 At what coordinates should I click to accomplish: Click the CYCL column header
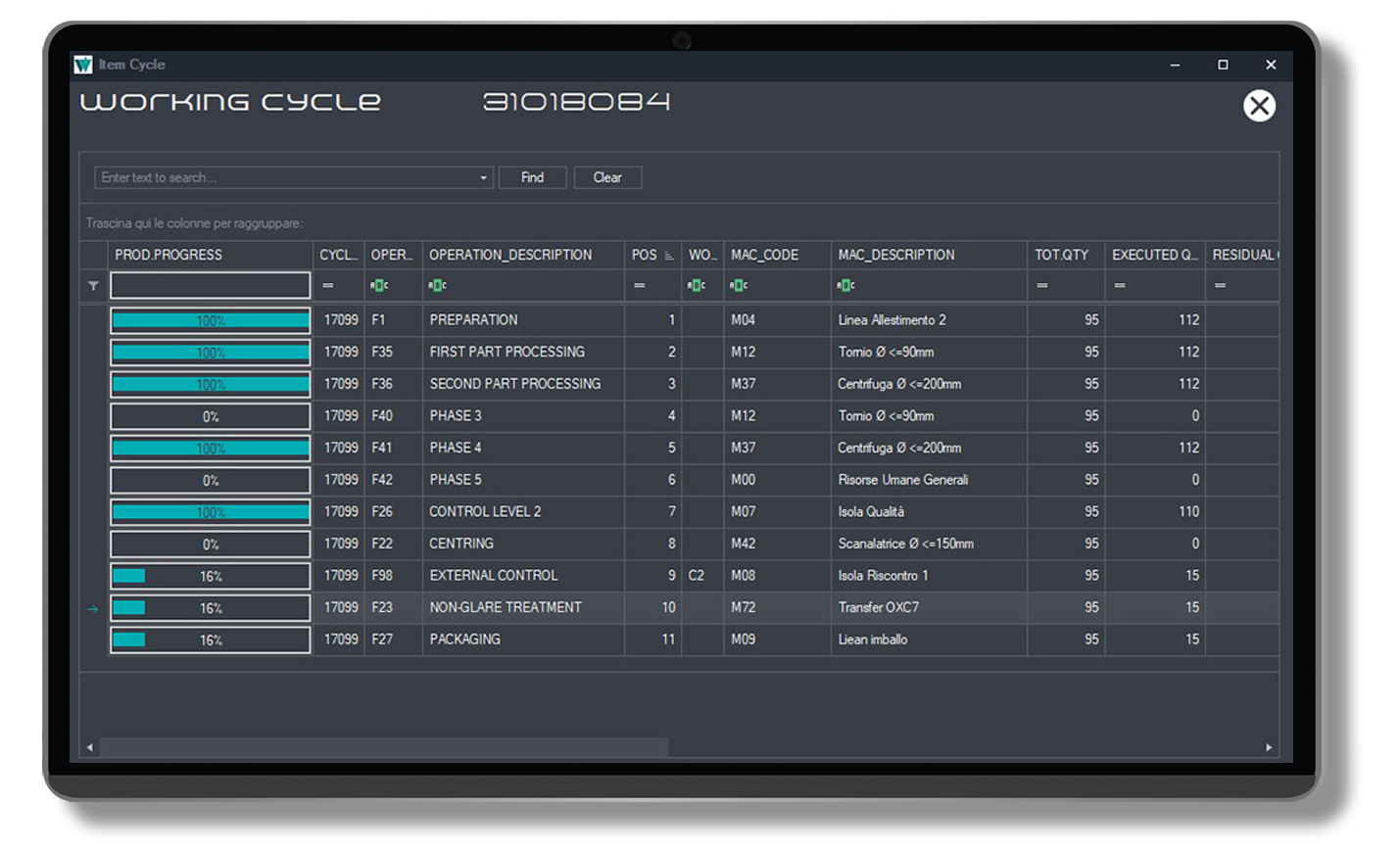click(x=339, y=255)
